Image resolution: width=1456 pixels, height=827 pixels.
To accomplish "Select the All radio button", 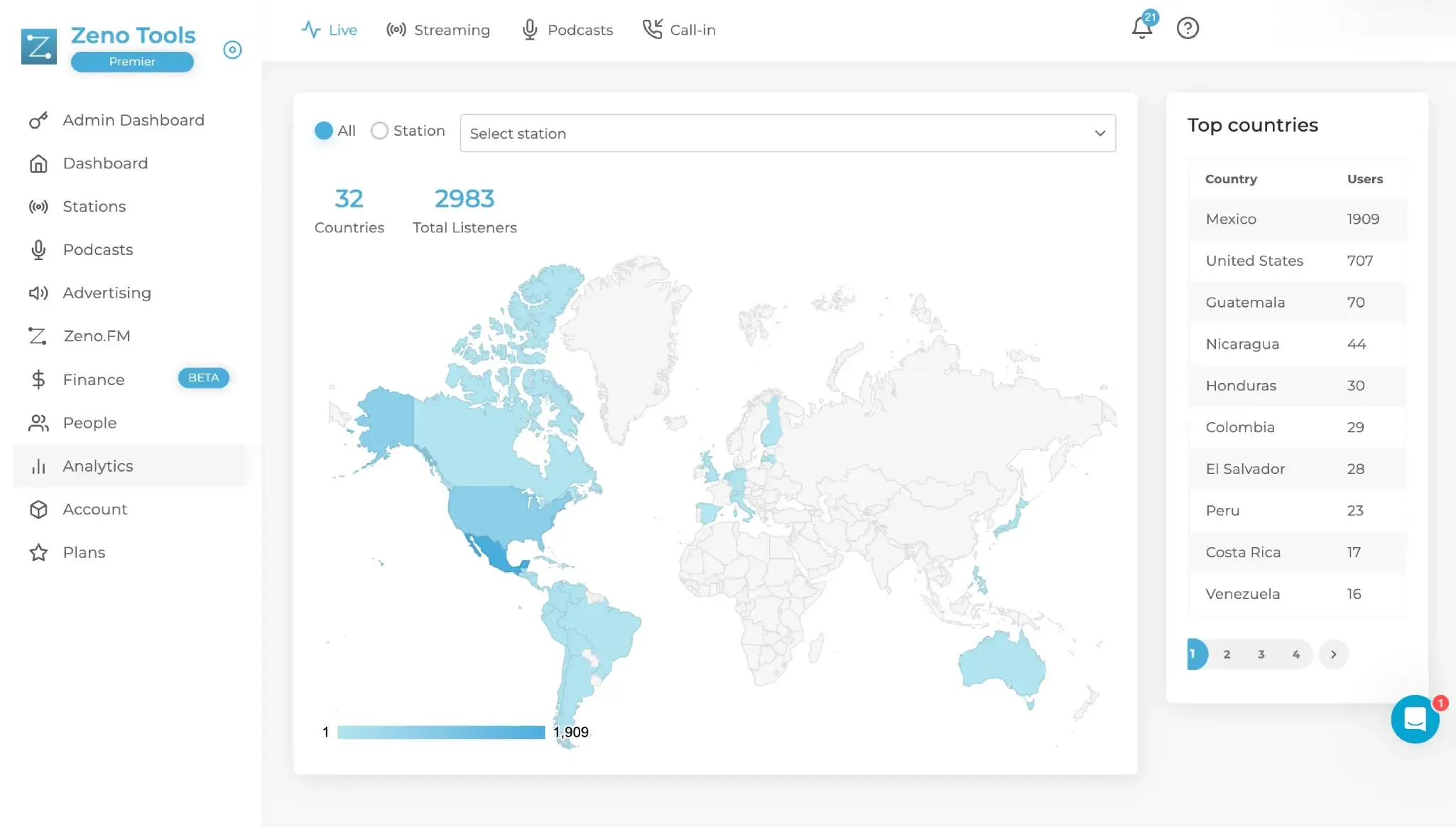I will (x=324, y=131).
